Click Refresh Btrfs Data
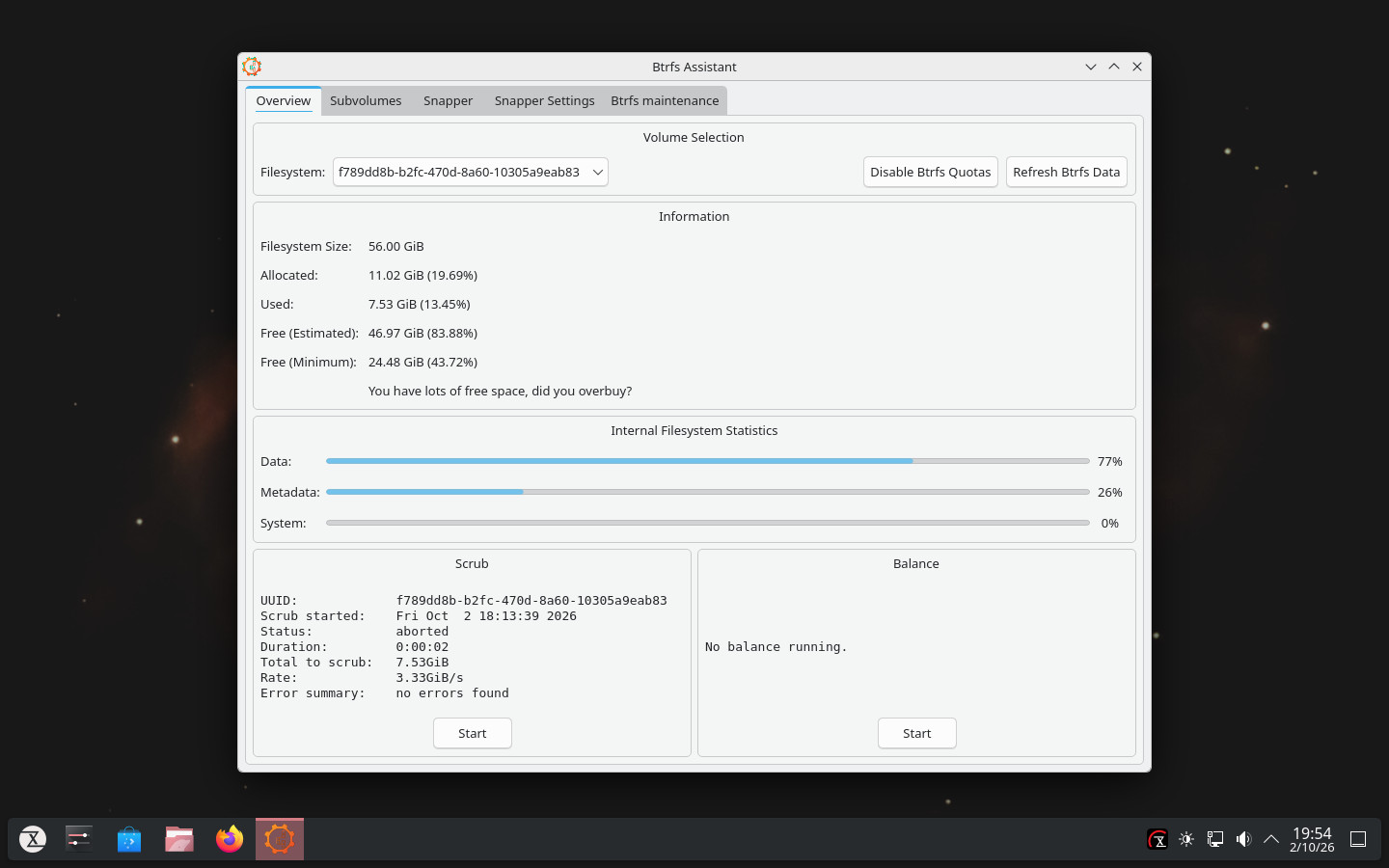Viewport: 1389px width, 868px height. tap(1067, 172)
